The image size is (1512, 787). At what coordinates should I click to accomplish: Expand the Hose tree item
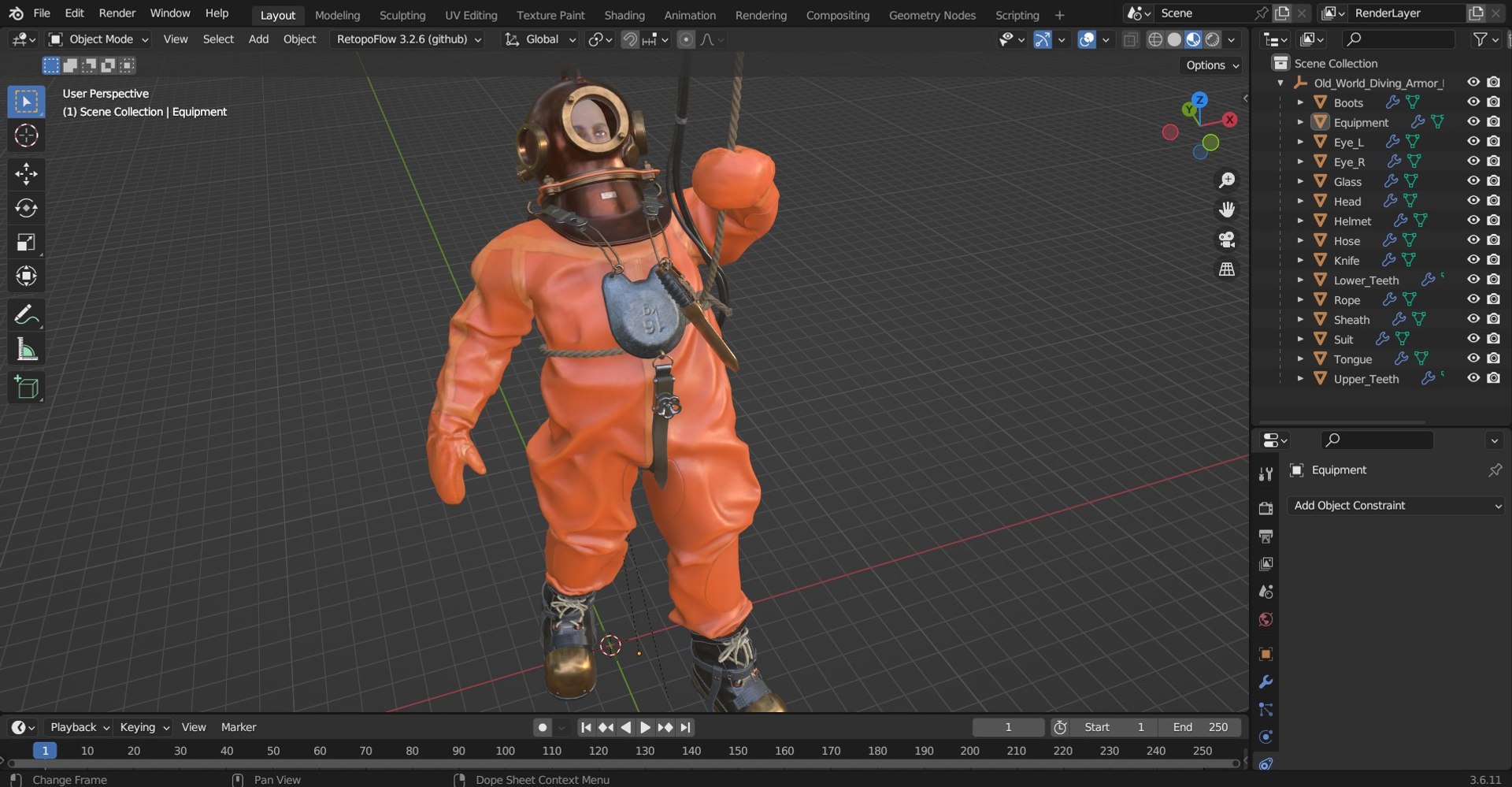(x=1300, y=240)
